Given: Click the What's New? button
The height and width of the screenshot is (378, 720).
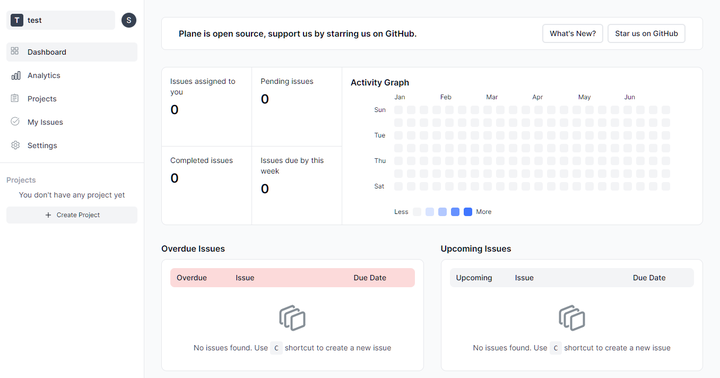Looking at the screenshot, I should (x=573, y=34).
